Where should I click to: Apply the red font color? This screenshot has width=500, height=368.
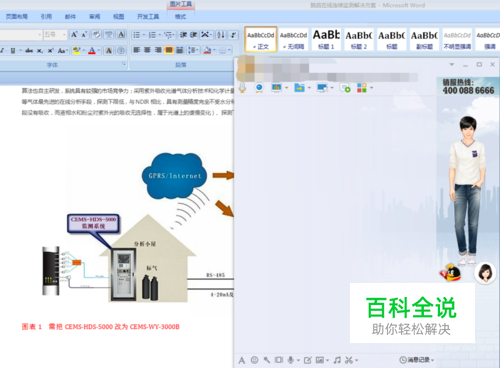point(92,51)
